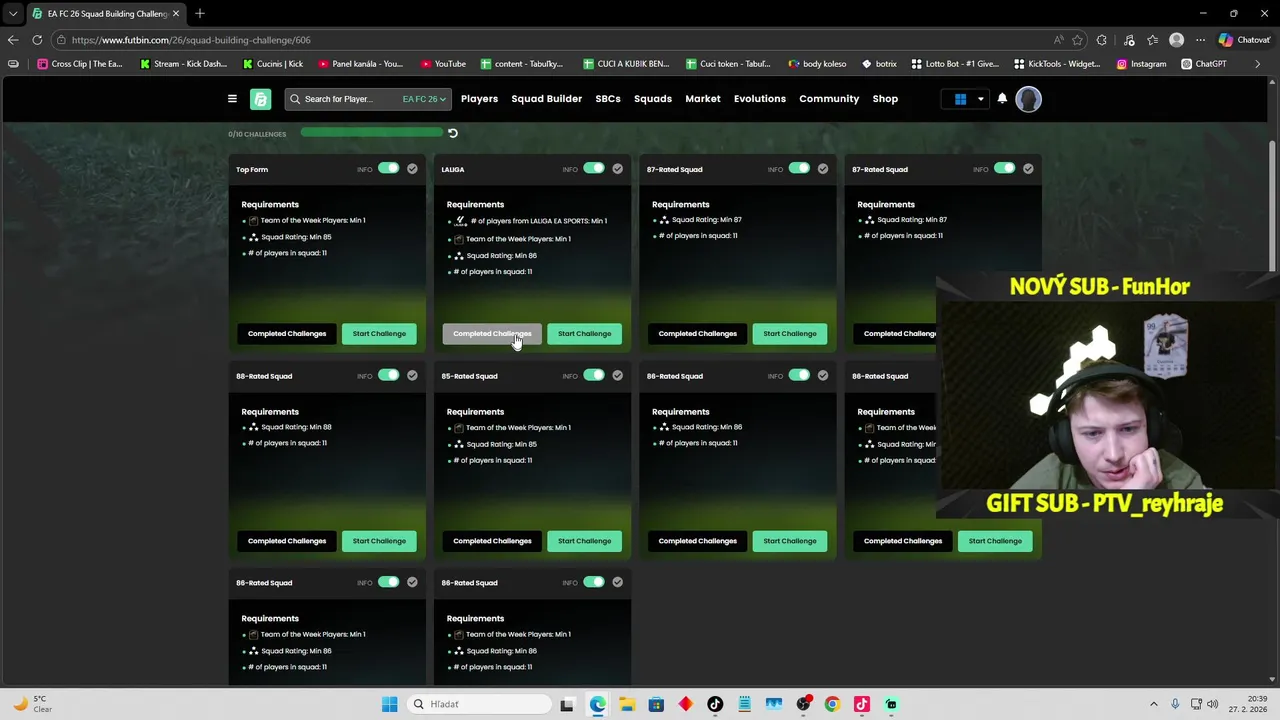The image size is (1280, 720).
Task: View LALIGA Completed Challenges
Action: click(492, 334)
